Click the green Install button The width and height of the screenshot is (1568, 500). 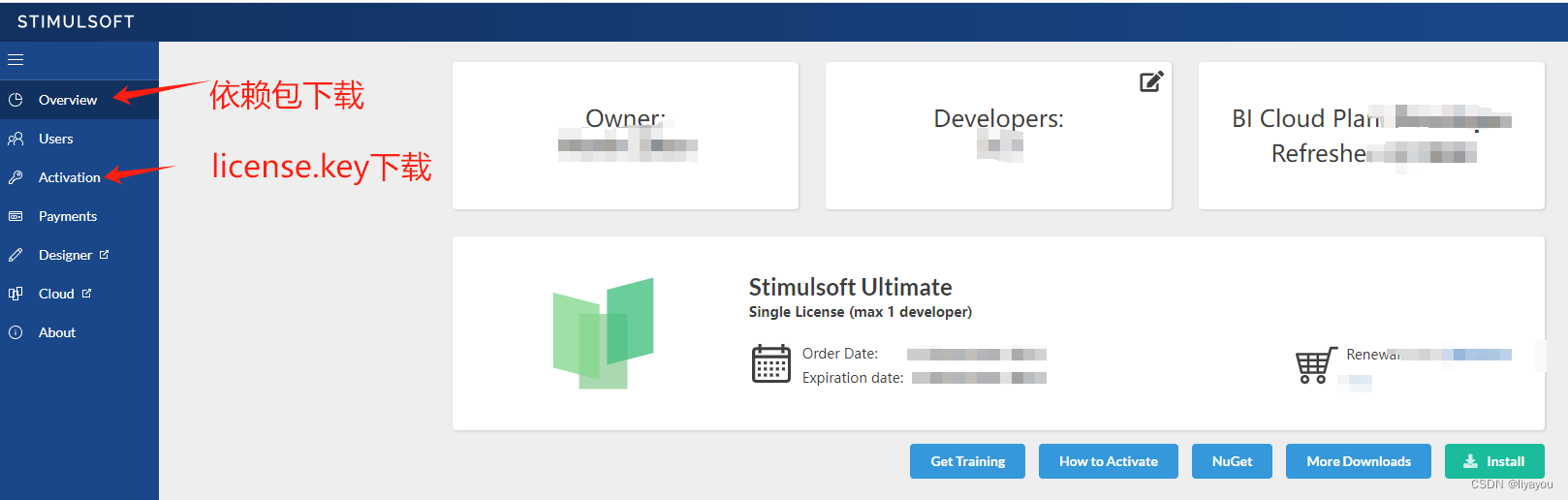pos(1494,461)
